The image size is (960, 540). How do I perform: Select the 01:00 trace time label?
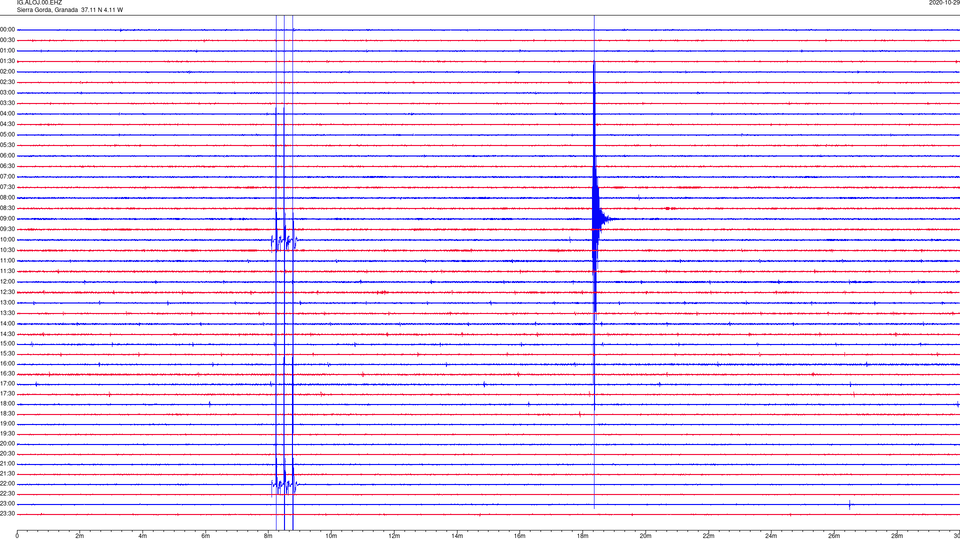pos(8,51)
